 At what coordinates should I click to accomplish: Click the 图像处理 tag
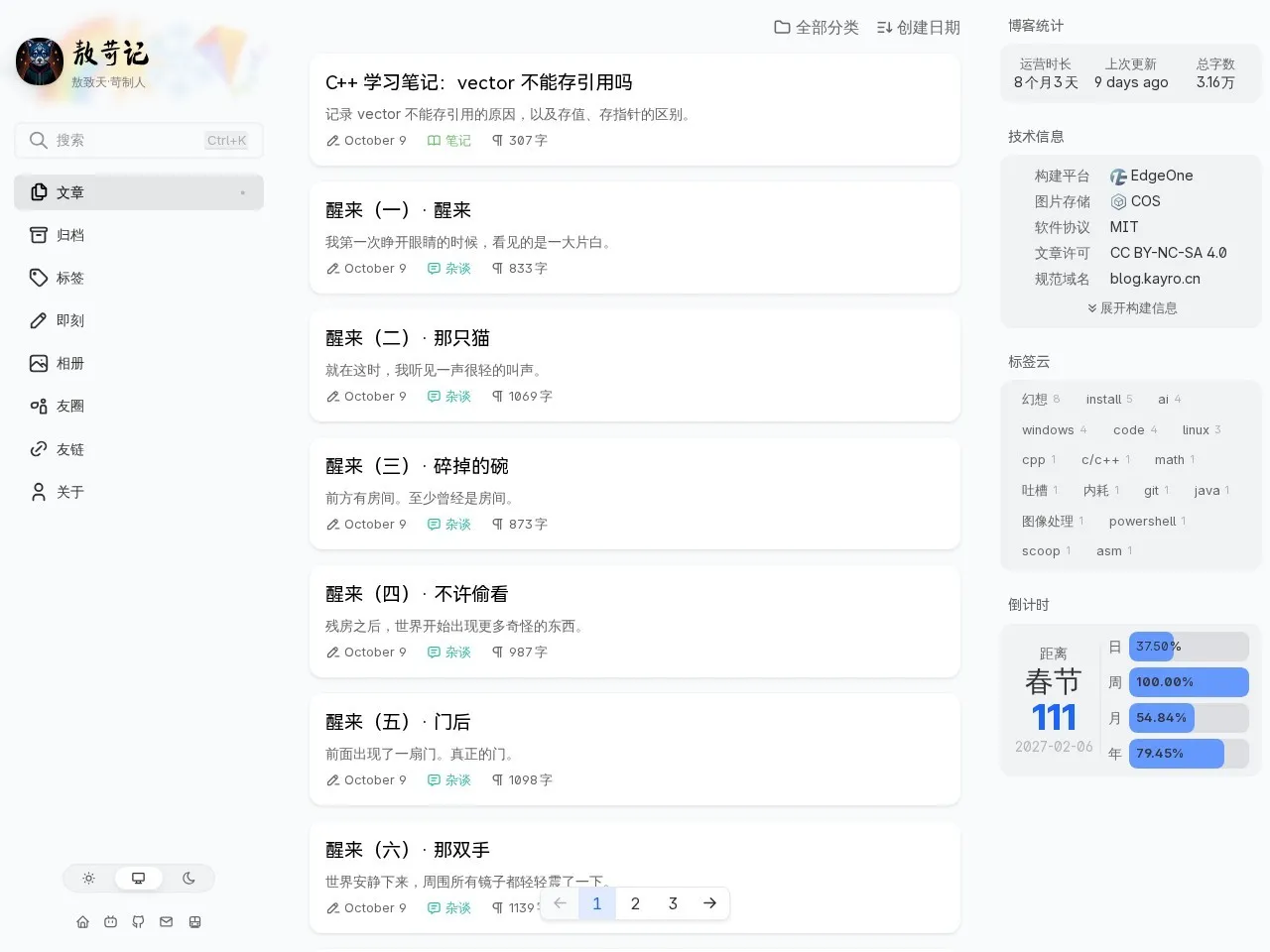1053,522
